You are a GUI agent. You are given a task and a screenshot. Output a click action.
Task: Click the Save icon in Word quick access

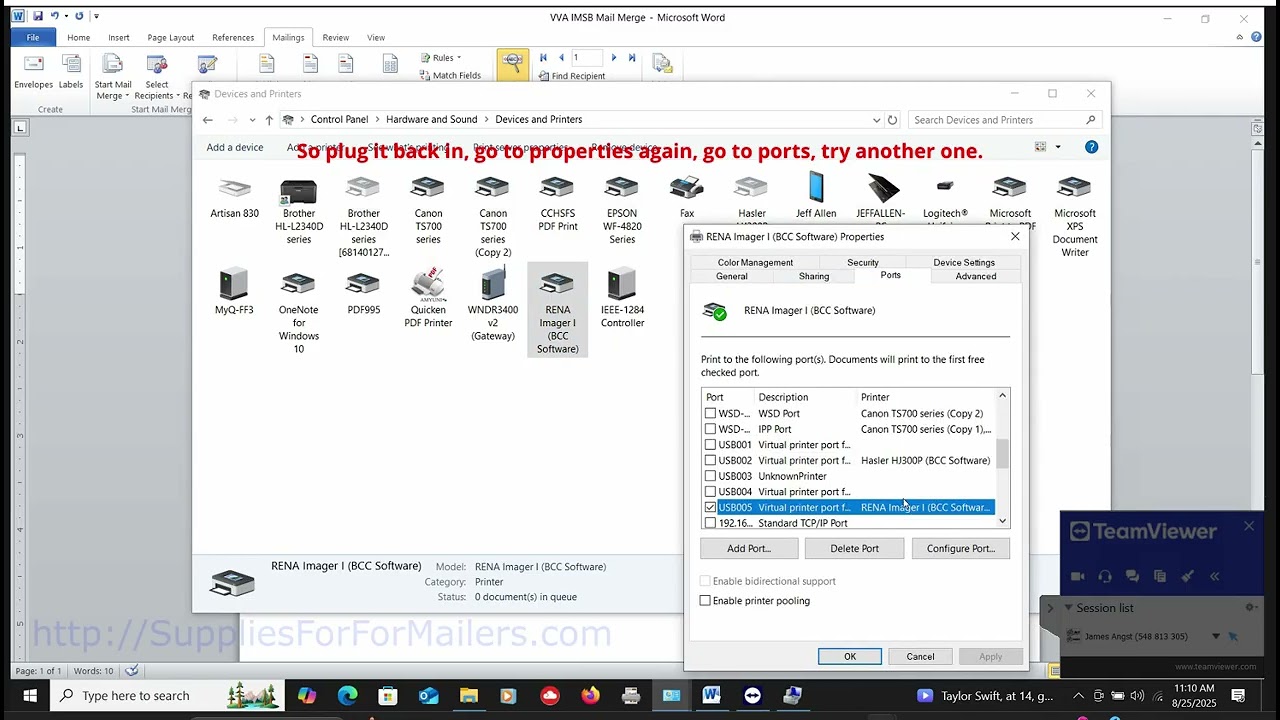pos(38,17)
